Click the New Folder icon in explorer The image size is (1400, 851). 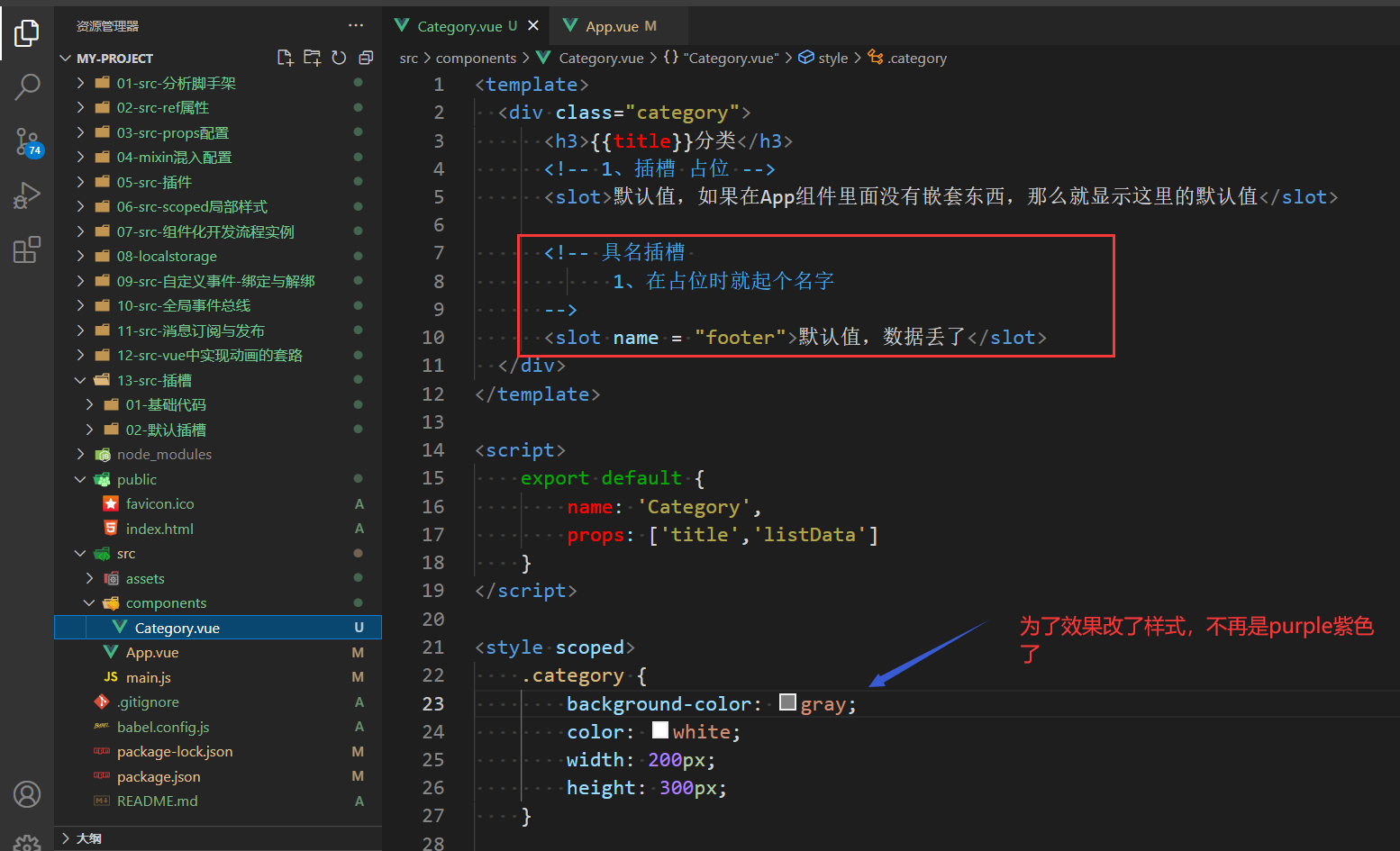point(312,58)
